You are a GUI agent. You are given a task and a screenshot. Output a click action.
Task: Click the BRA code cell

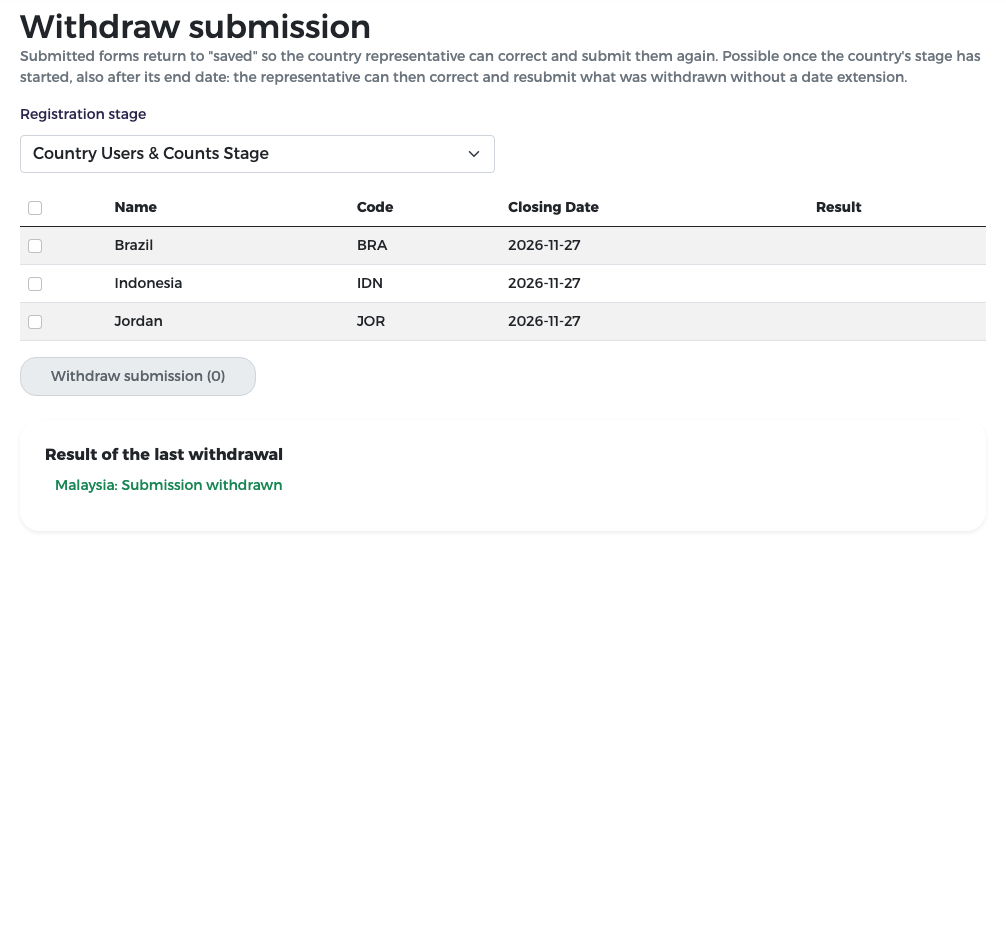tap(372, 245)
